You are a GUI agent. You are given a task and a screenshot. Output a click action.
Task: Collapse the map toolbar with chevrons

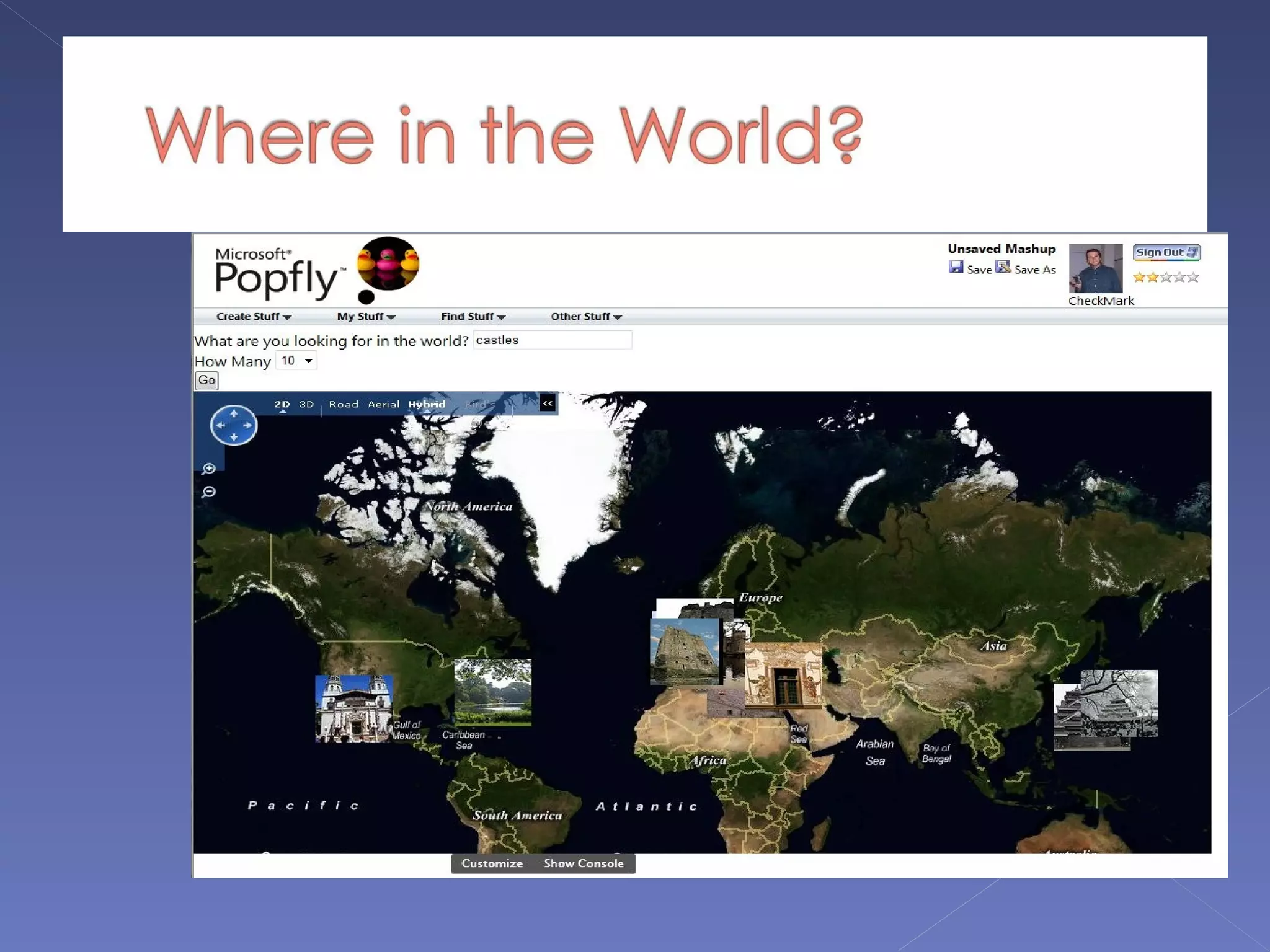tap(548, 403)
